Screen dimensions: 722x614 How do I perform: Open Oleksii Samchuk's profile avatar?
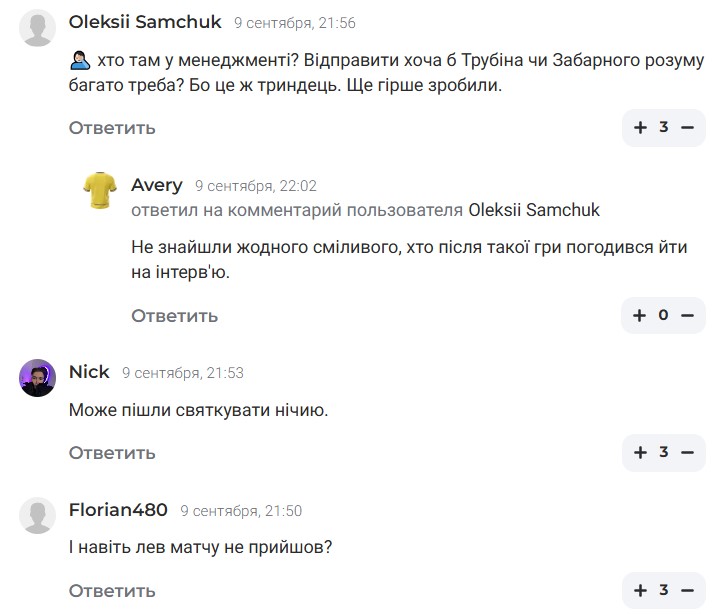click(x=38, y=28)
